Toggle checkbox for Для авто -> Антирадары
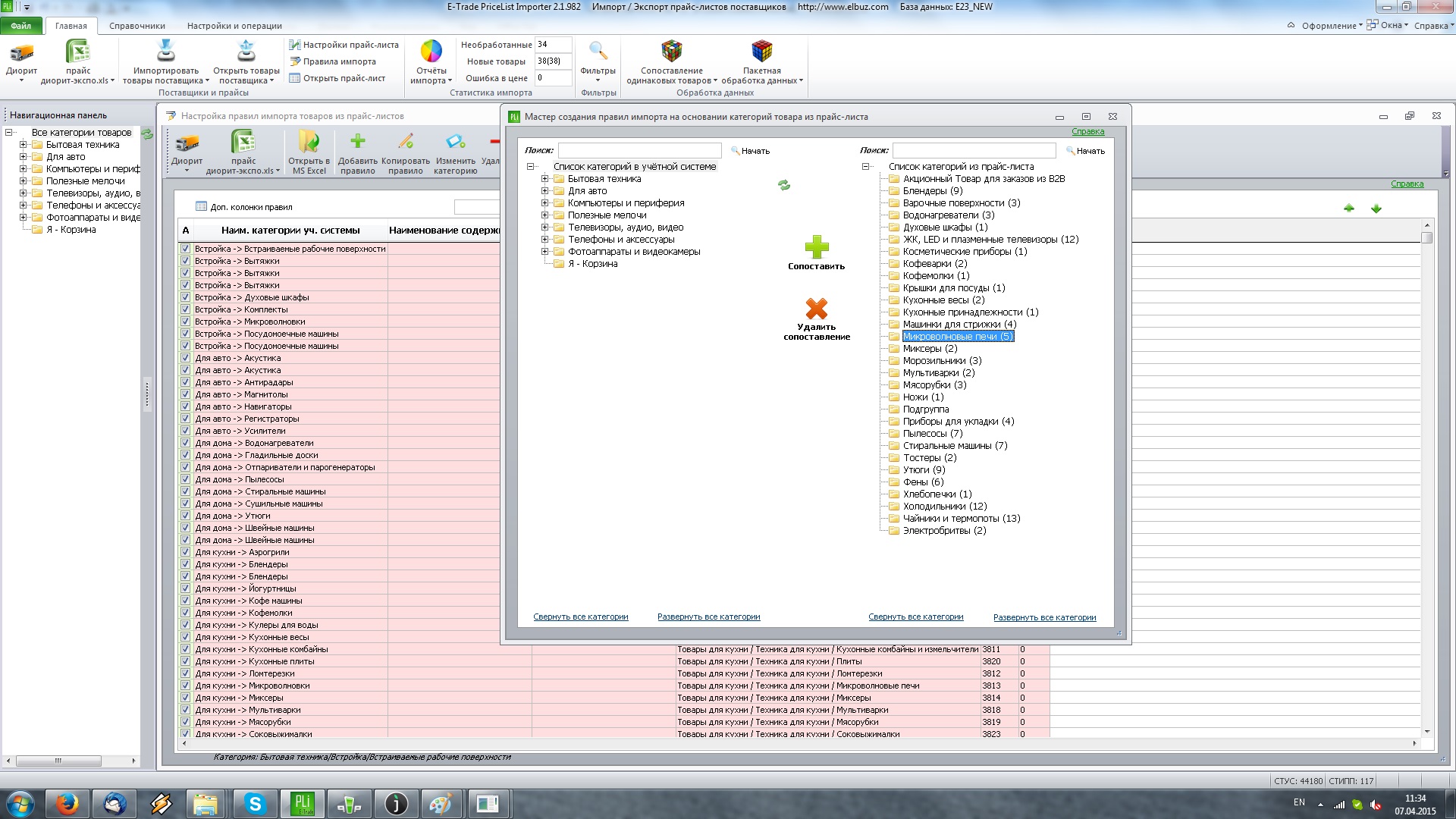This screenshot has height=819, width=1456. pos(185,382)
